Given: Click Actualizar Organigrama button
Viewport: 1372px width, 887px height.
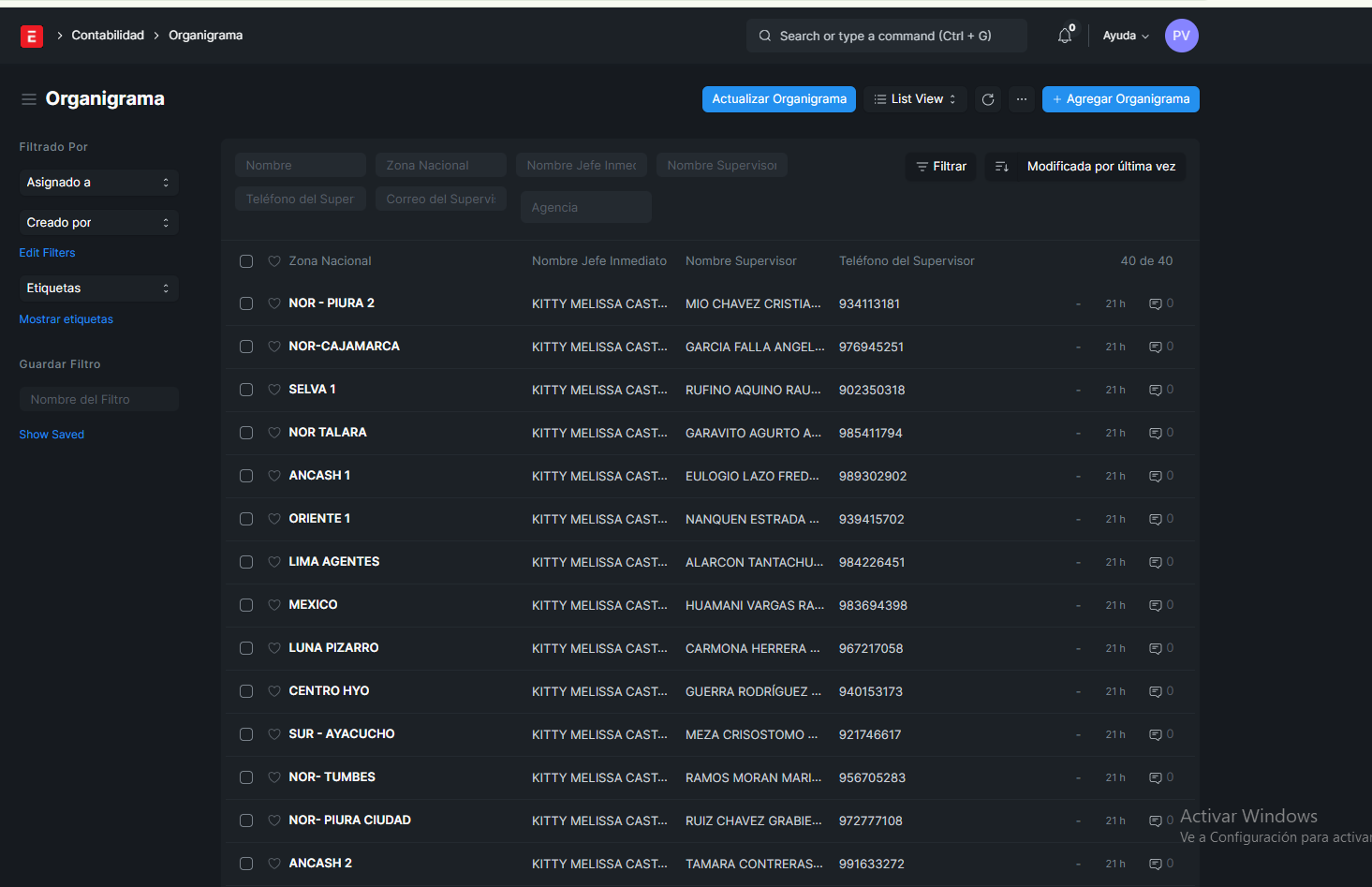Looking at the screenshot, I should point(778,99).
